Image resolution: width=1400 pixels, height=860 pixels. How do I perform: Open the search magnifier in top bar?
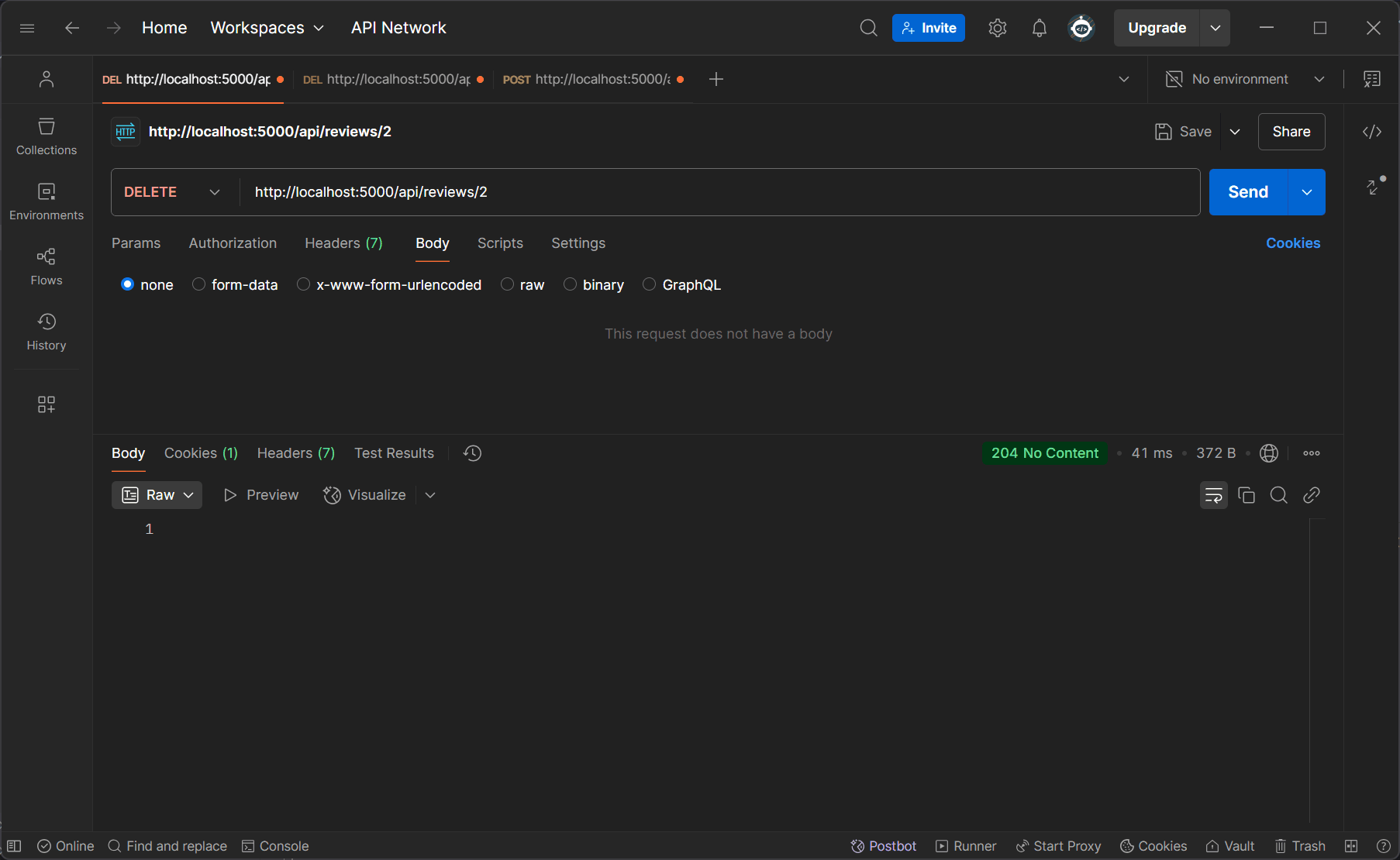click(868, 28)
